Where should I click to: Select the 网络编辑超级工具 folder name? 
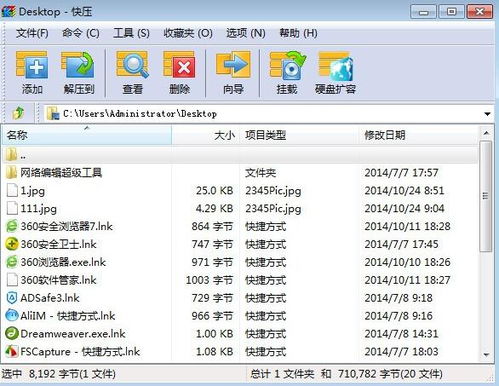click(x=61, y=172)
